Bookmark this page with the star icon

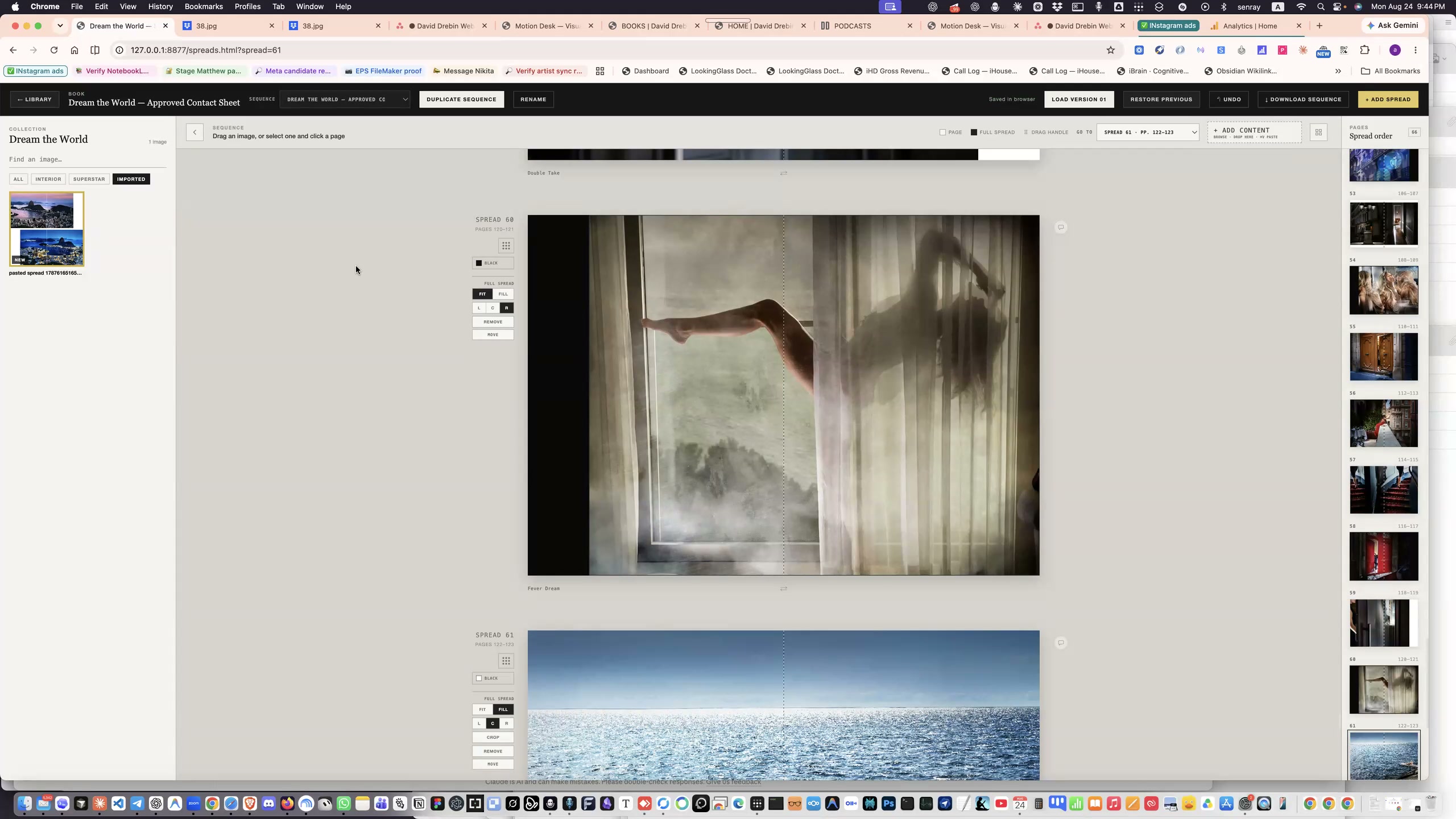(1110, 50)
